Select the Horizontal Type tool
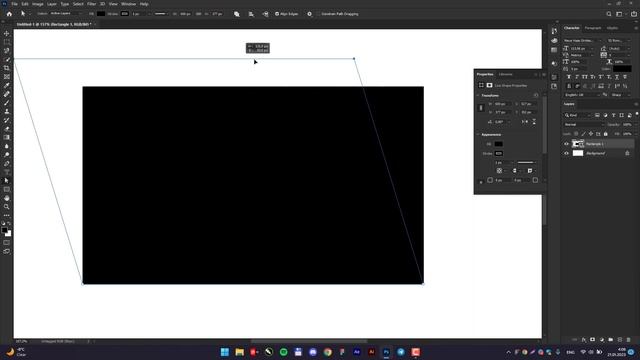This screenshot has width=640, height=360. click(x=7, y=172)
